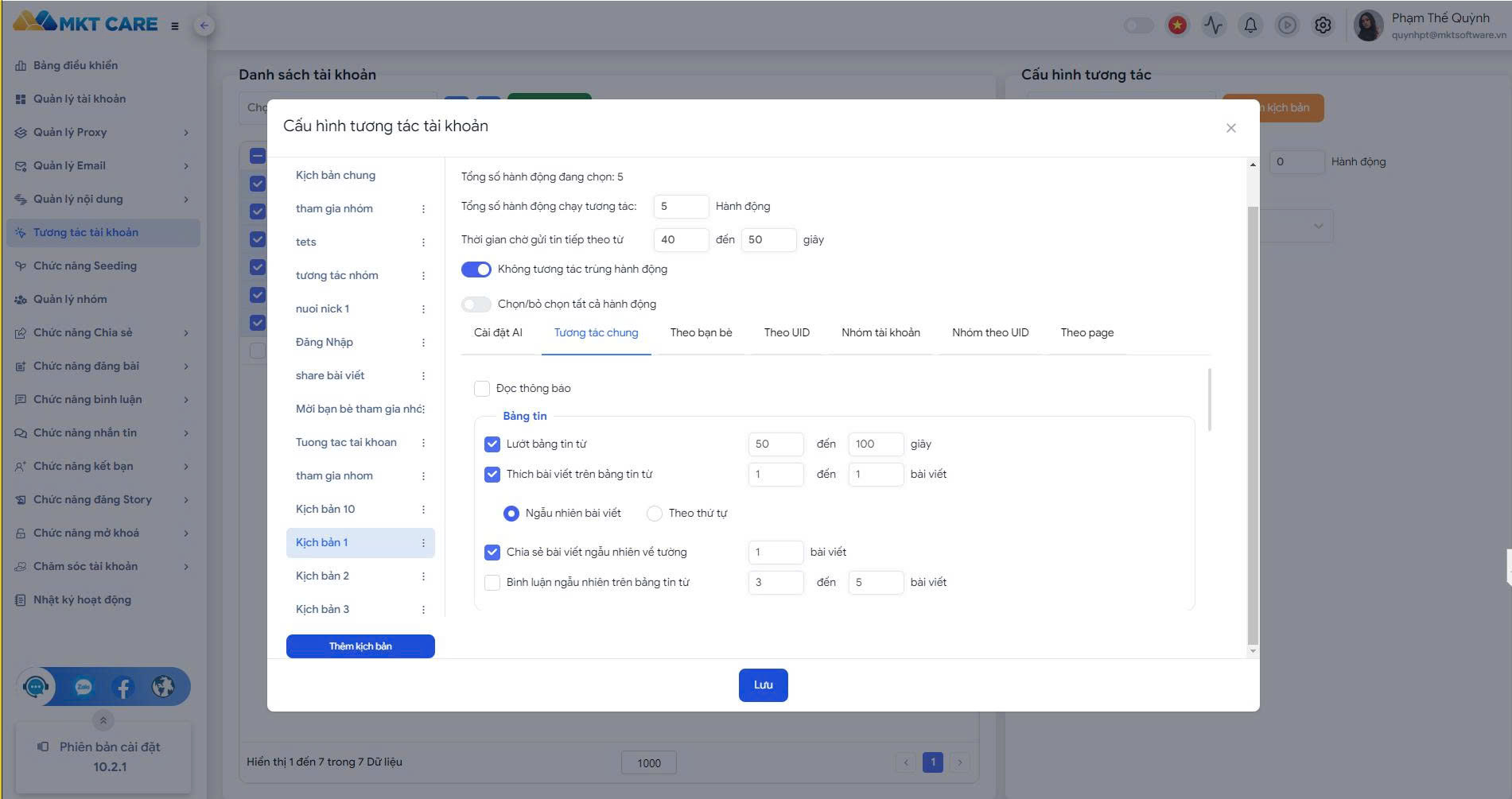The image size is (1512, 799).
Task: Close the Cấu hình tương tác dialog
Action: click(1231, 128)
